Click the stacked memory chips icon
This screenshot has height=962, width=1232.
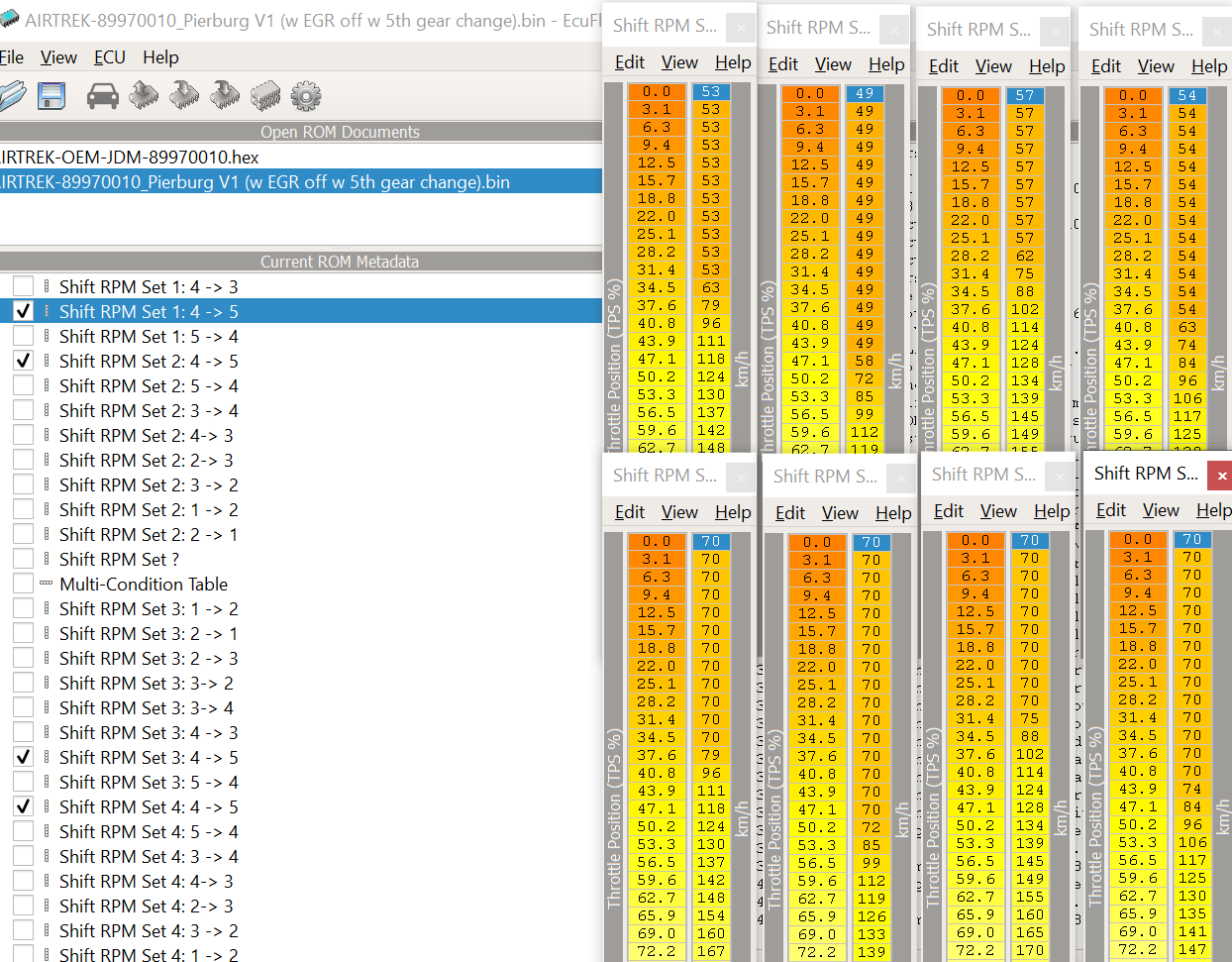(x=265, y=96)
